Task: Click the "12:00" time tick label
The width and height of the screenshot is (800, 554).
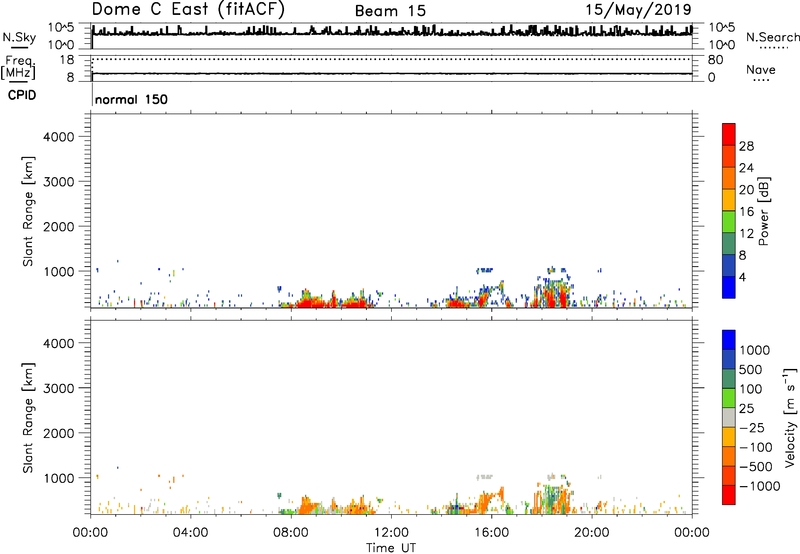Action: 391,533
